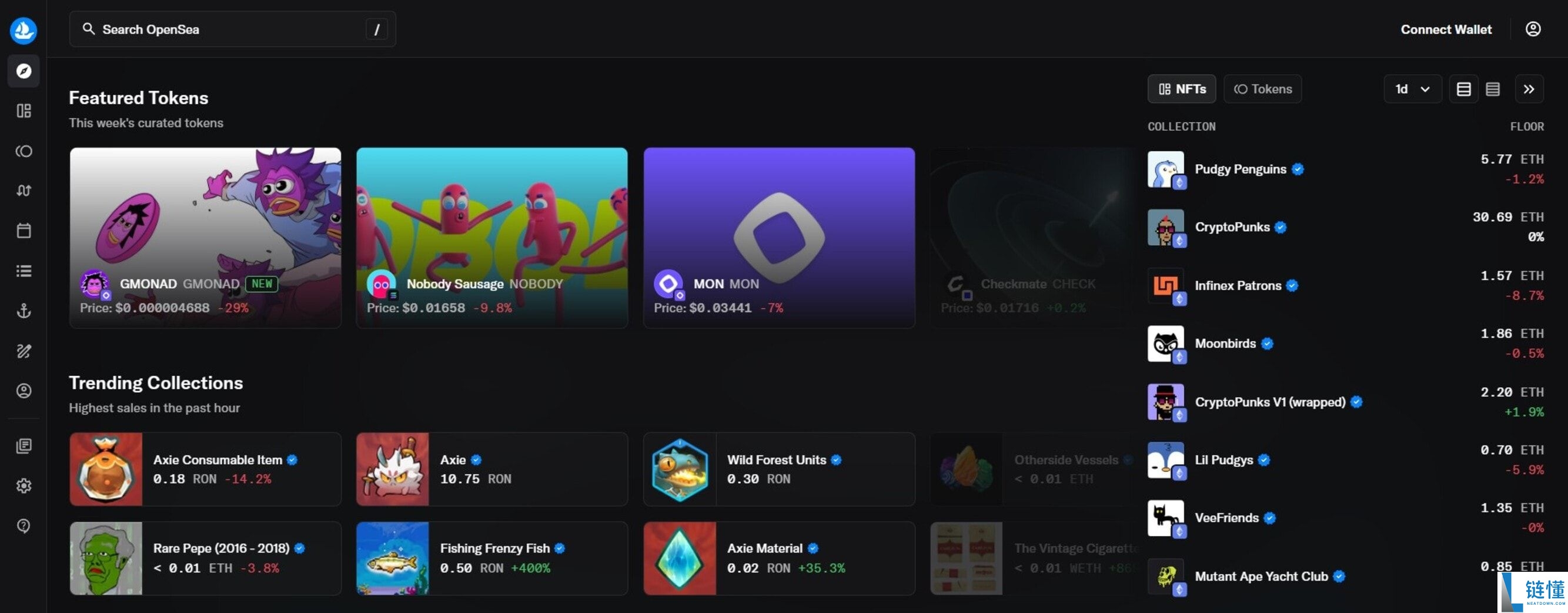Select the CryptoPunks V1 (wrapped) name
1568x613 pixels.
pyautogui.click(x=1270, y=402)
